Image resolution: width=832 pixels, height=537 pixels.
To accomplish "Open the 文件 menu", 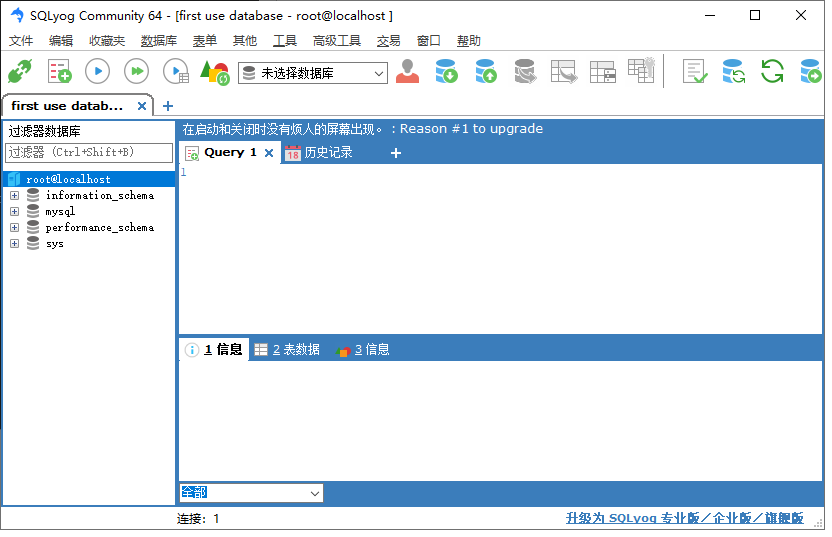I will pyautogui.click(x=21, y=41).
